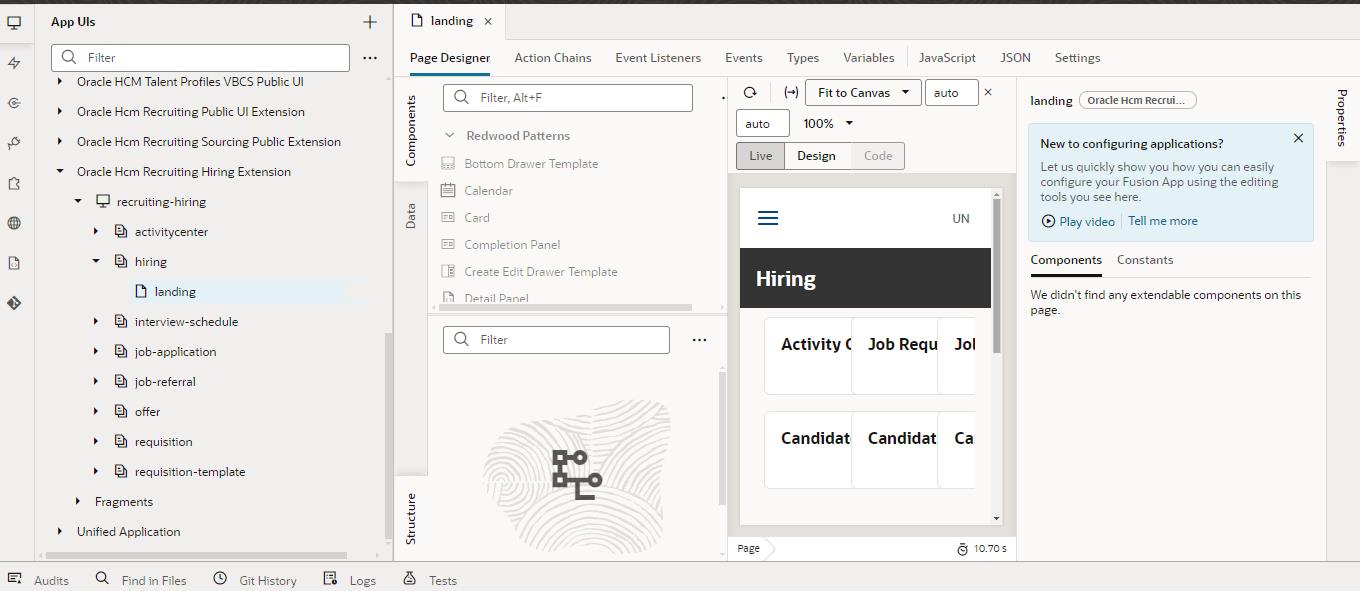The image size is (1360, 591).
Task: Click the Git History icon at bottom
Action: click(255, 580)
